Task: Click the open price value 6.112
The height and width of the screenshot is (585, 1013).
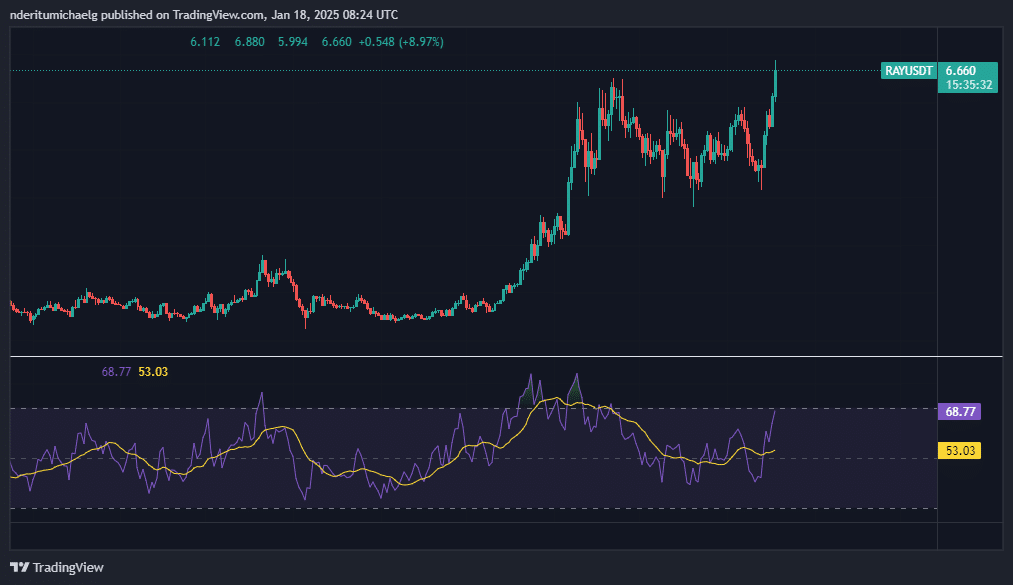Action: (205, 42)
